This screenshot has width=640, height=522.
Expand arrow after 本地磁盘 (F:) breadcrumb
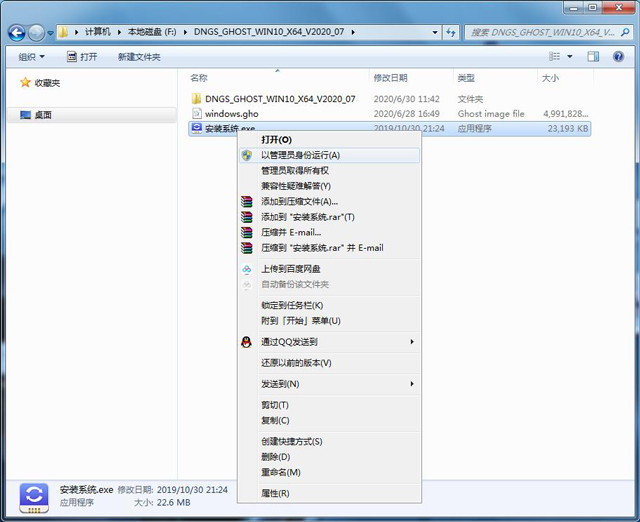185,32
